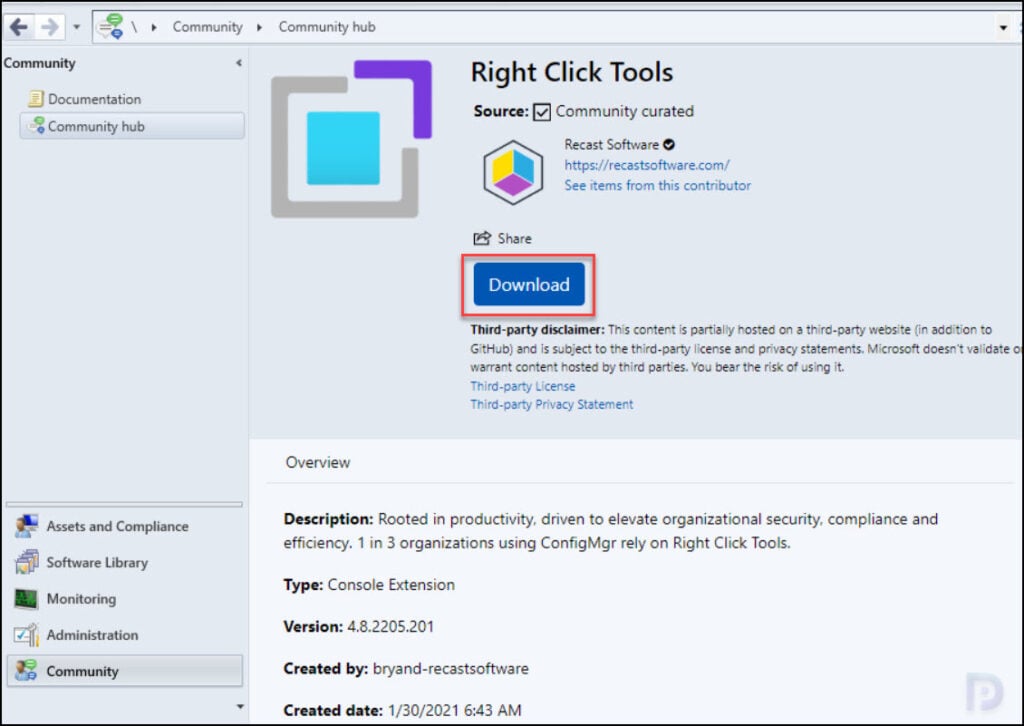1024x726 pixels.
Task: Expand the workspace overflow arrow at the bottom
Action: tap(240, 706)
